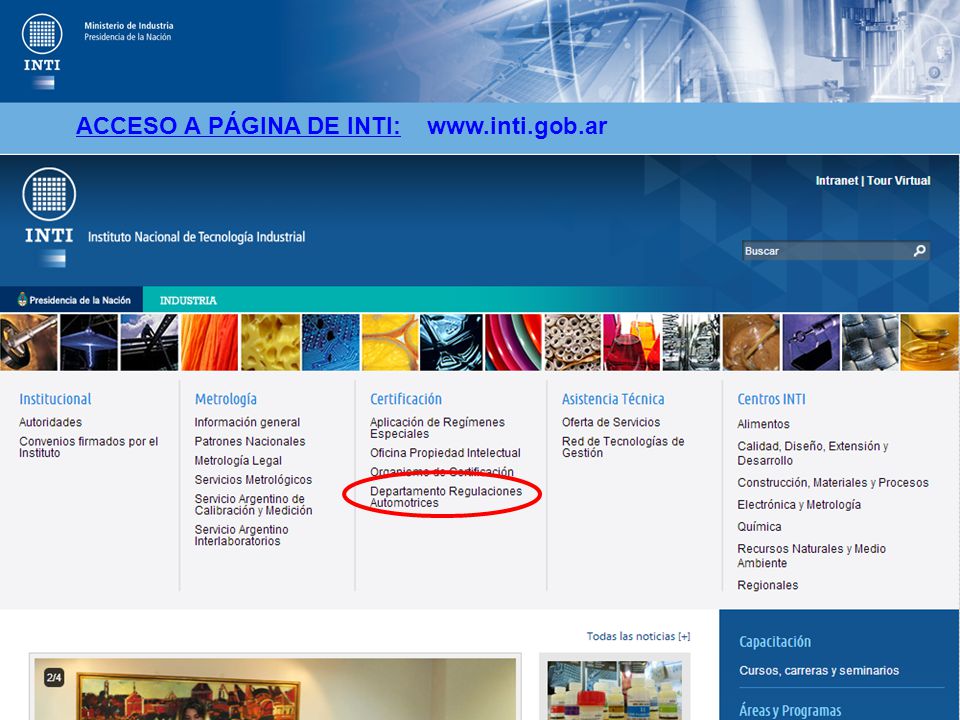Open Construcción, Materiales y Procesos link

point(833,482)
